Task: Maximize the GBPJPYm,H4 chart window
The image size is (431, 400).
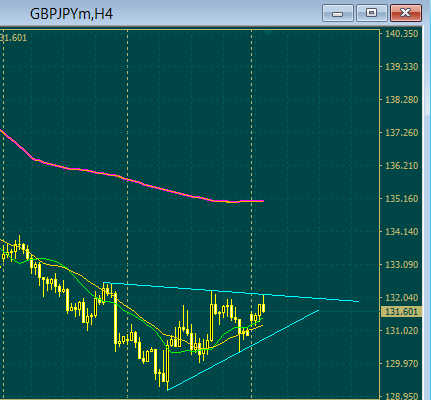Action: click(371, 13)
